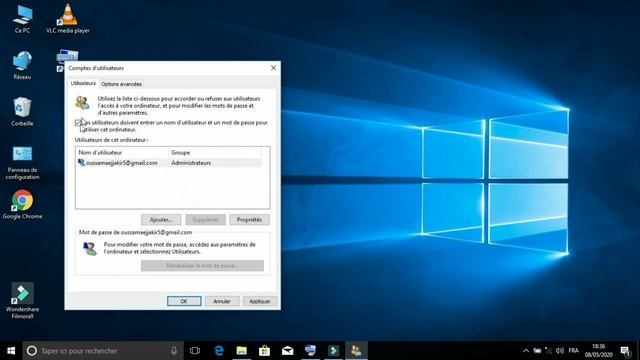The width and height of the screenshot is (640, 360).
Task: Open the Mail app on the taskbar
Action: 287,351
